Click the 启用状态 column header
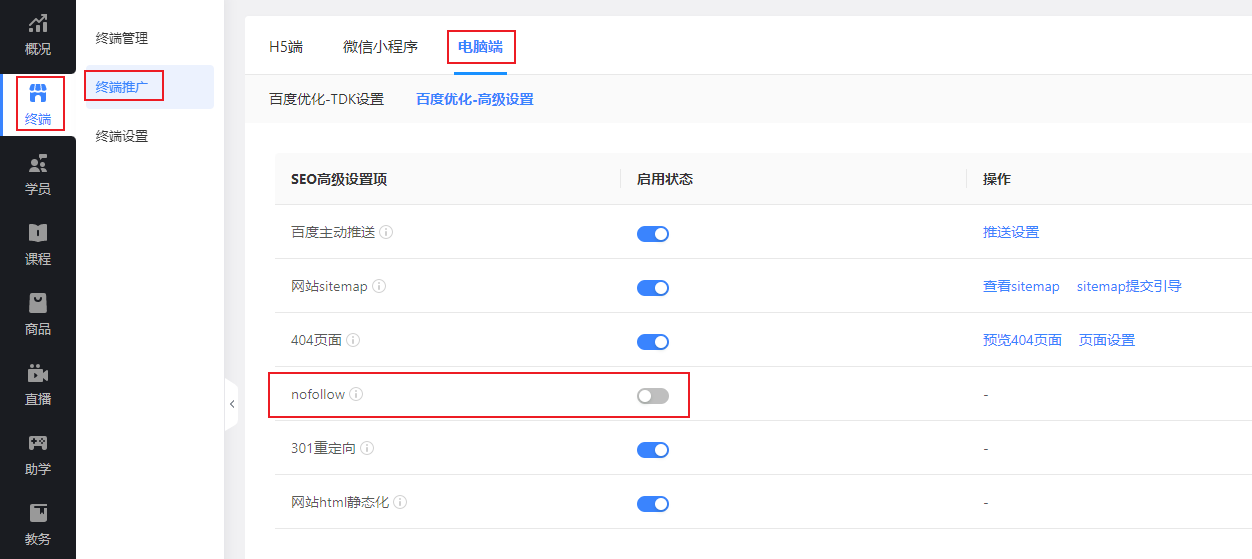The image size is (1252, 559). [665, 179]
